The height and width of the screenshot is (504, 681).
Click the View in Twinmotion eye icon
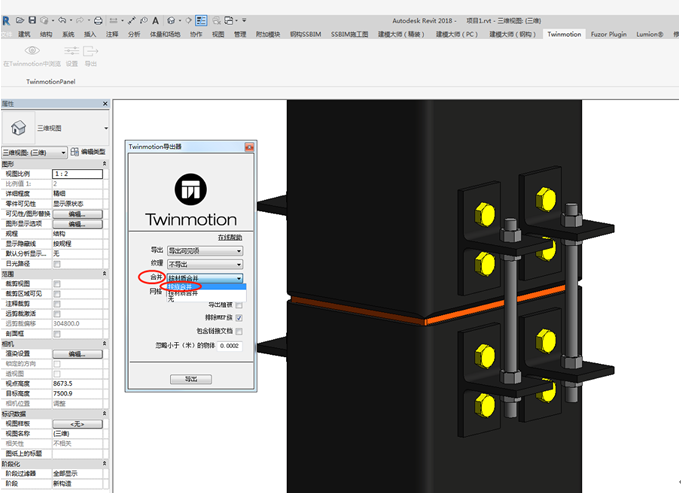(32, 51)
